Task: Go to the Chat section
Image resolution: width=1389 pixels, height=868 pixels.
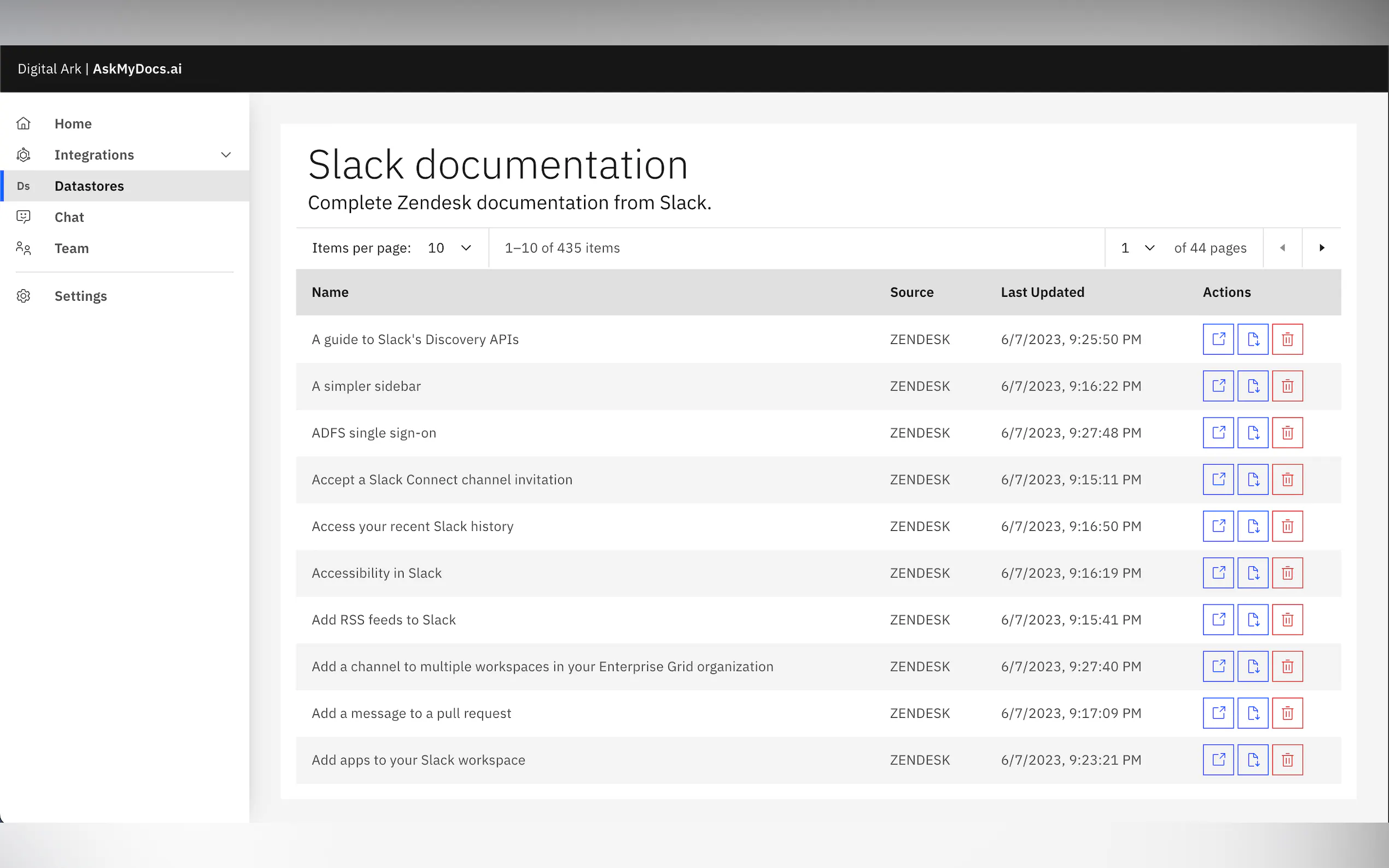Action: click(x=69, y=217)
